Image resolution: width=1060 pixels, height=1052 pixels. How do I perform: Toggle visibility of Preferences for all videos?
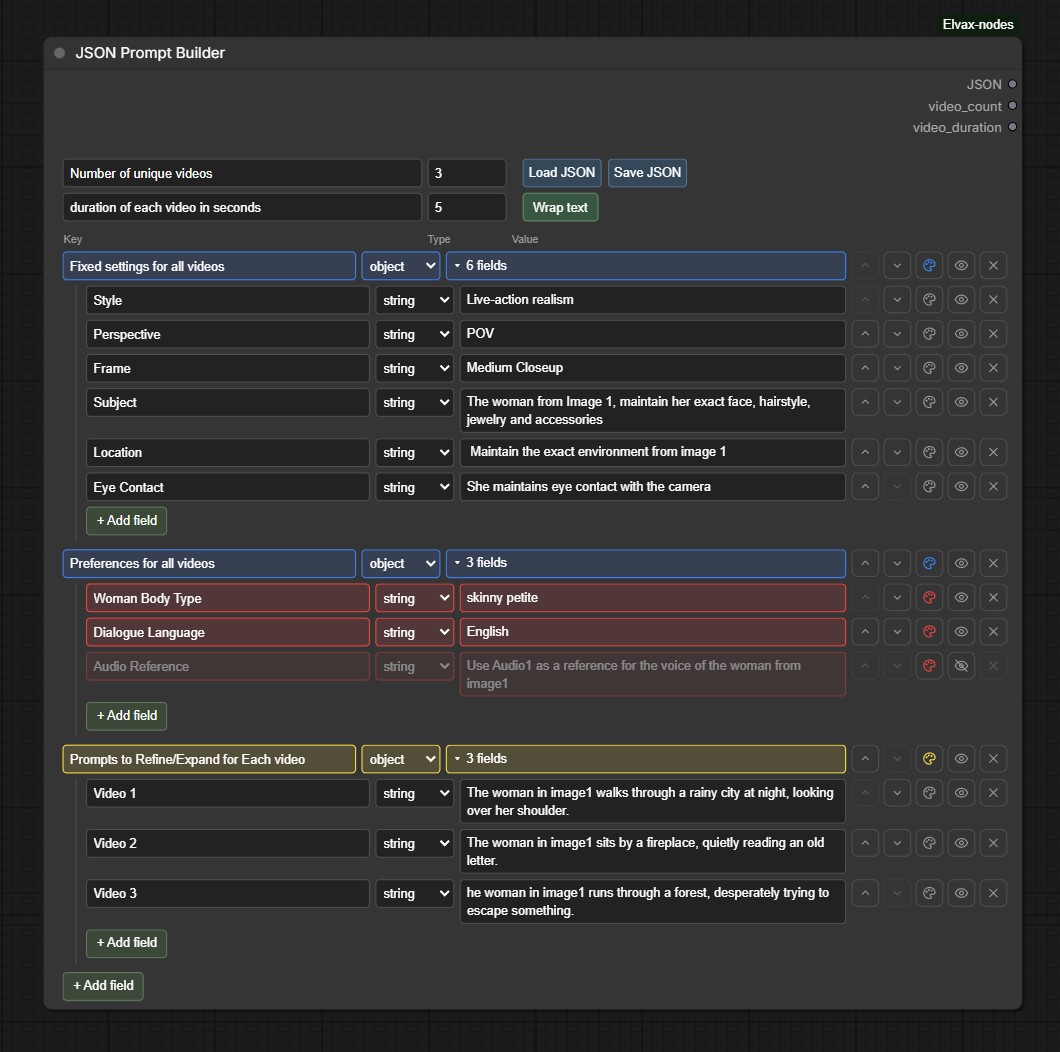tap(961, 563)
